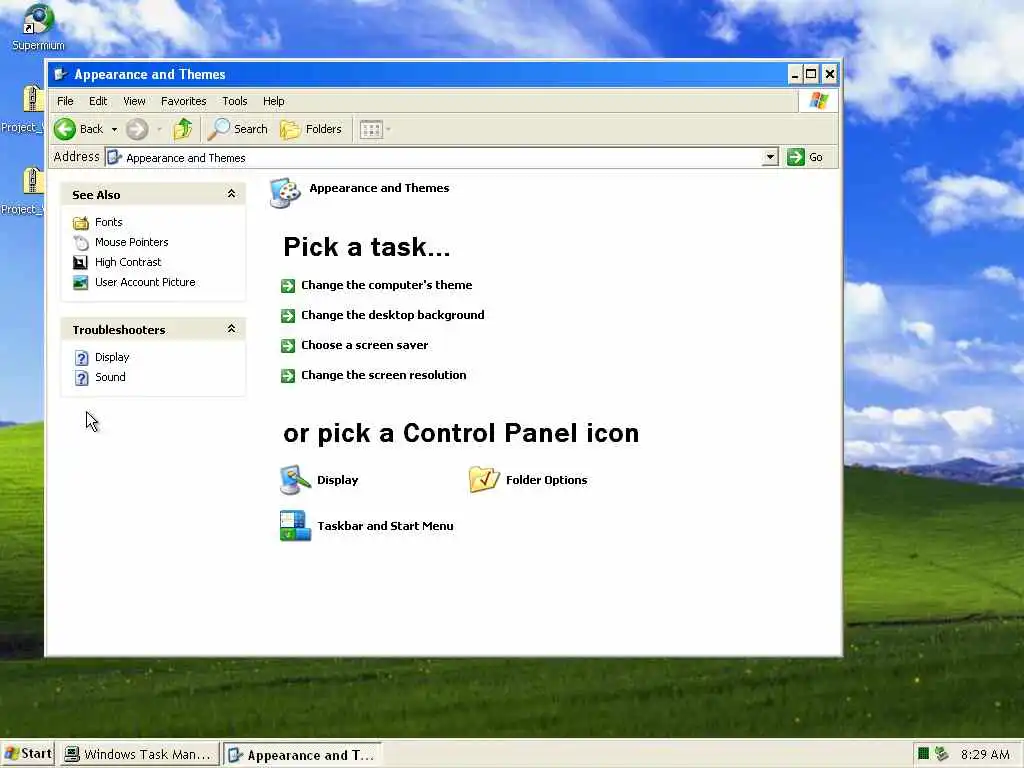Click the User Account Picture icon
The image size is (1024, 768).
80,283
